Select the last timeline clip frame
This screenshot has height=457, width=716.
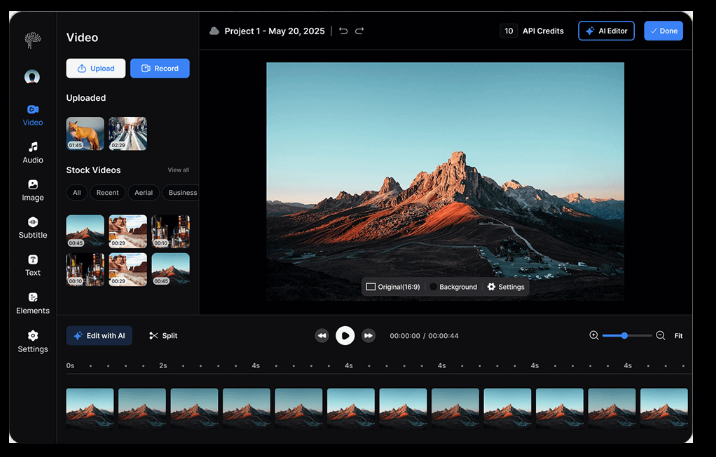(664, 408)
